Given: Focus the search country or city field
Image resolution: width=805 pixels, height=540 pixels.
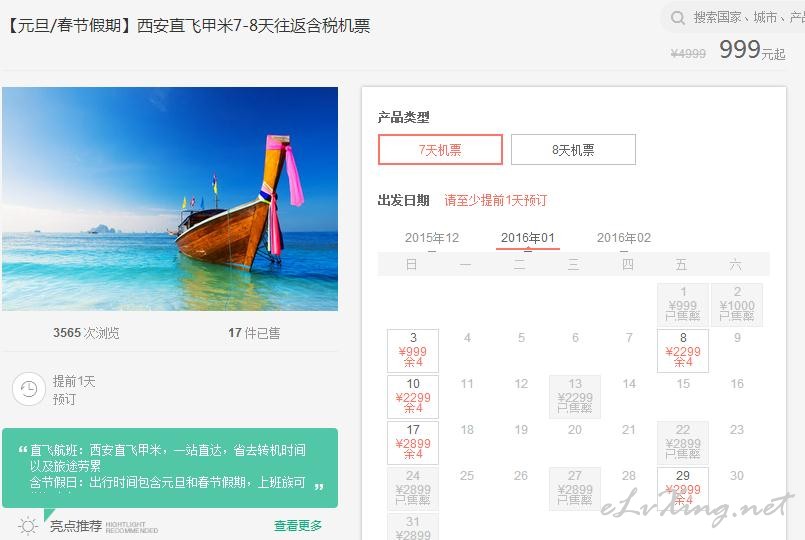Looking at the screenshot, I should 739,18.
